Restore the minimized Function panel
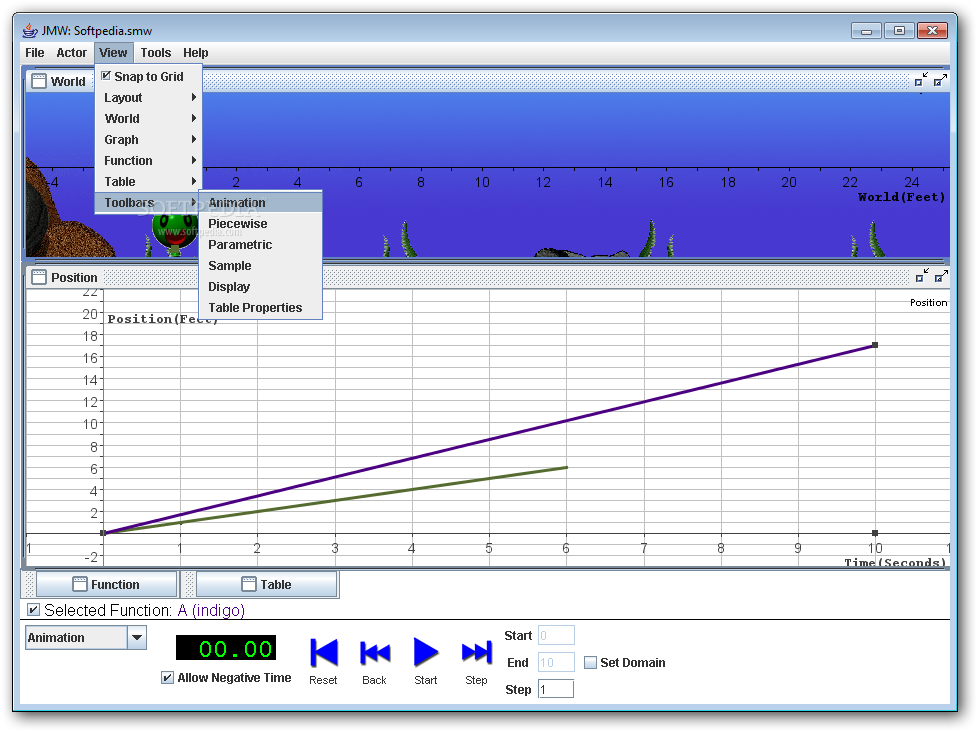The height and width of the screenshot is (732, 978). [x=107, y=584]
